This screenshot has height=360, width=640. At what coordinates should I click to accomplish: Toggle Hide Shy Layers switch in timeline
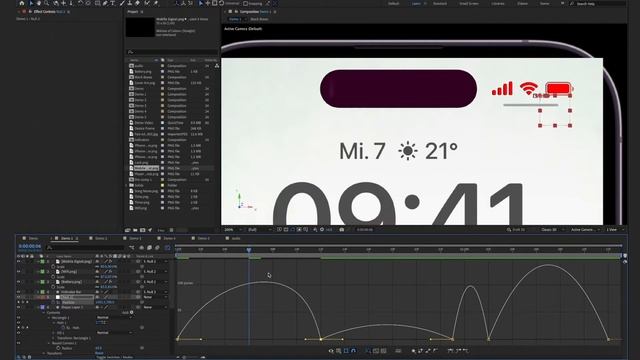142,247
